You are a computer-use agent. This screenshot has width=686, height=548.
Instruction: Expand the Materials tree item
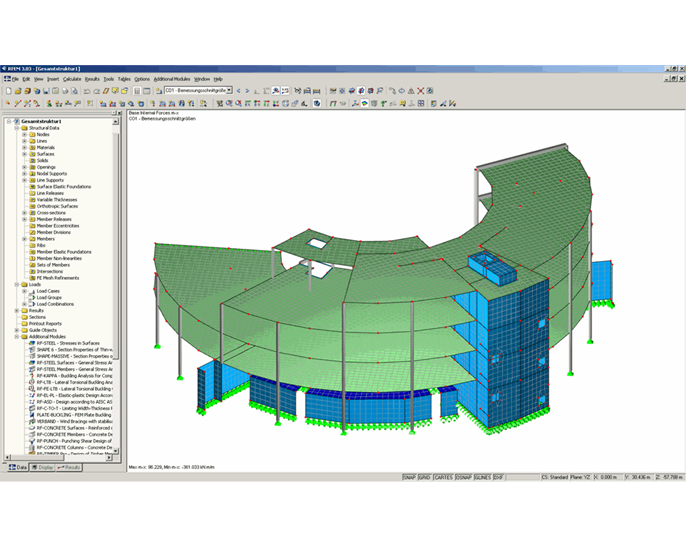[24, 148]
